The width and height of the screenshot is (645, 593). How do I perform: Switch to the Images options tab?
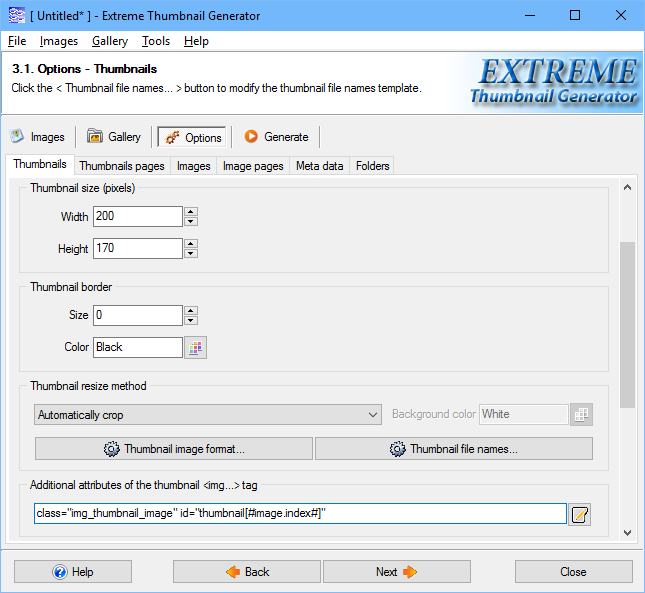click(193, 166)
